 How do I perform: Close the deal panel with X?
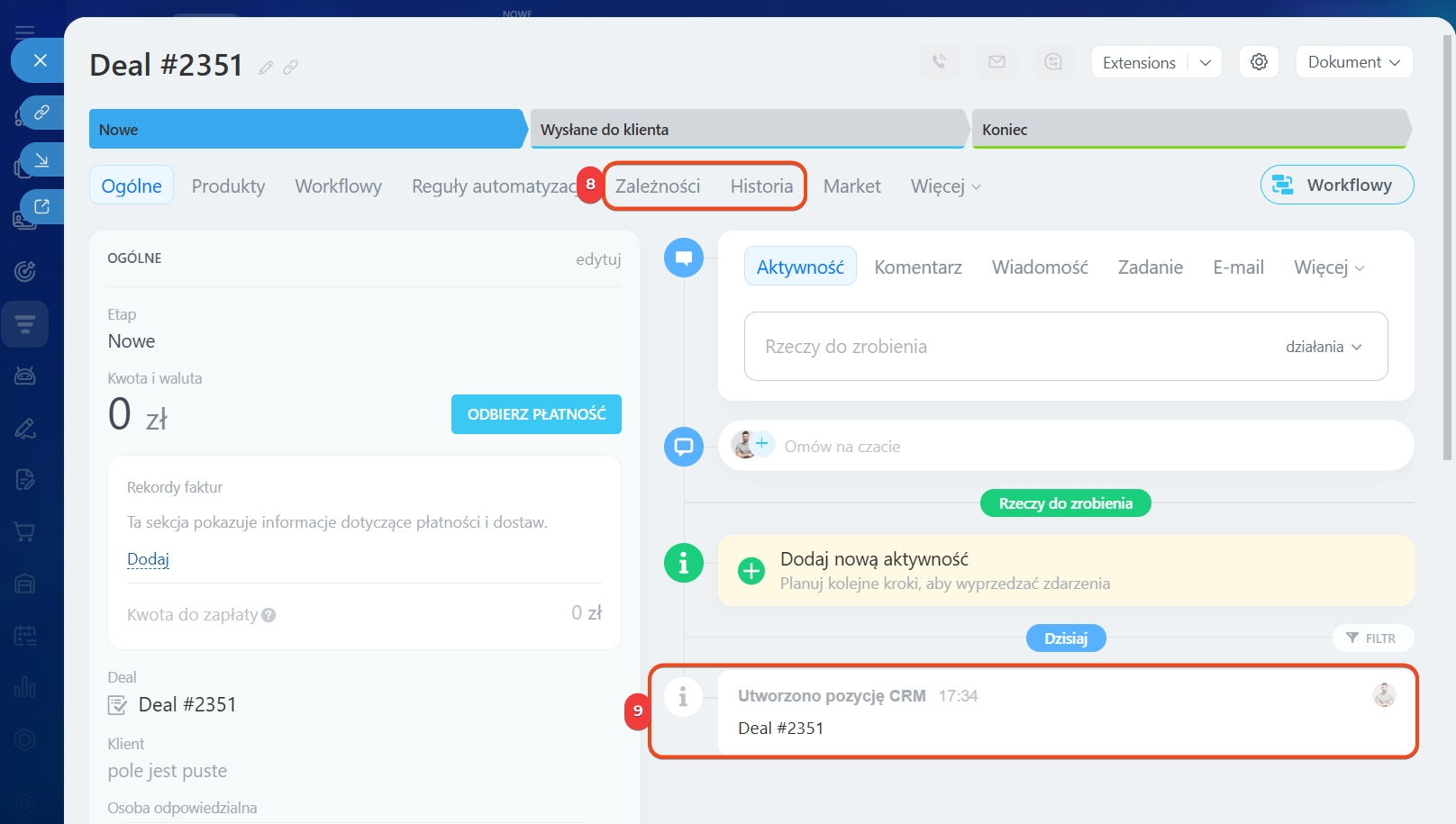40,60
